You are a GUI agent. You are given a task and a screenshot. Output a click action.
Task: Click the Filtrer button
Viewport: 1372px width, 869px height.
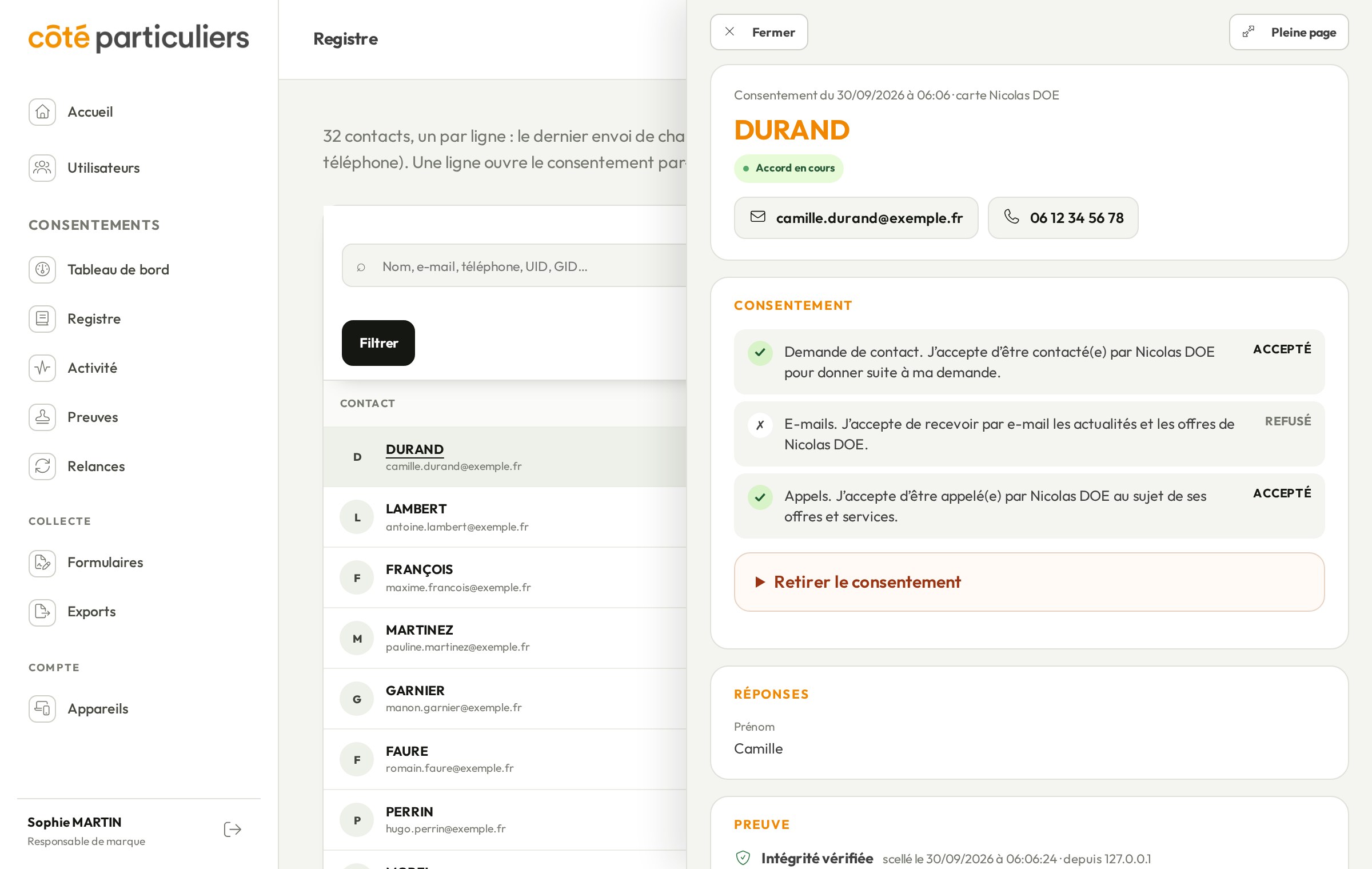tap(378, 343)
